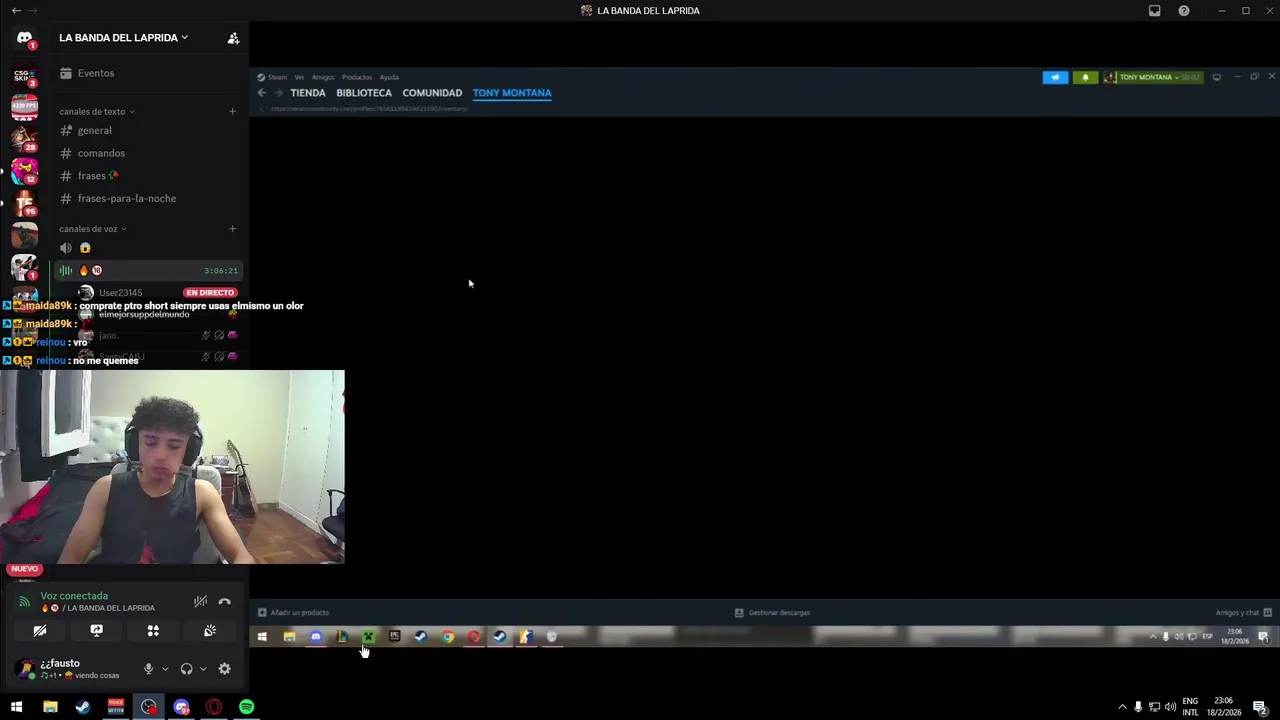Open the frases-para-la-noche channel
Screen dimensions: 1280x720
click(147, 198)
